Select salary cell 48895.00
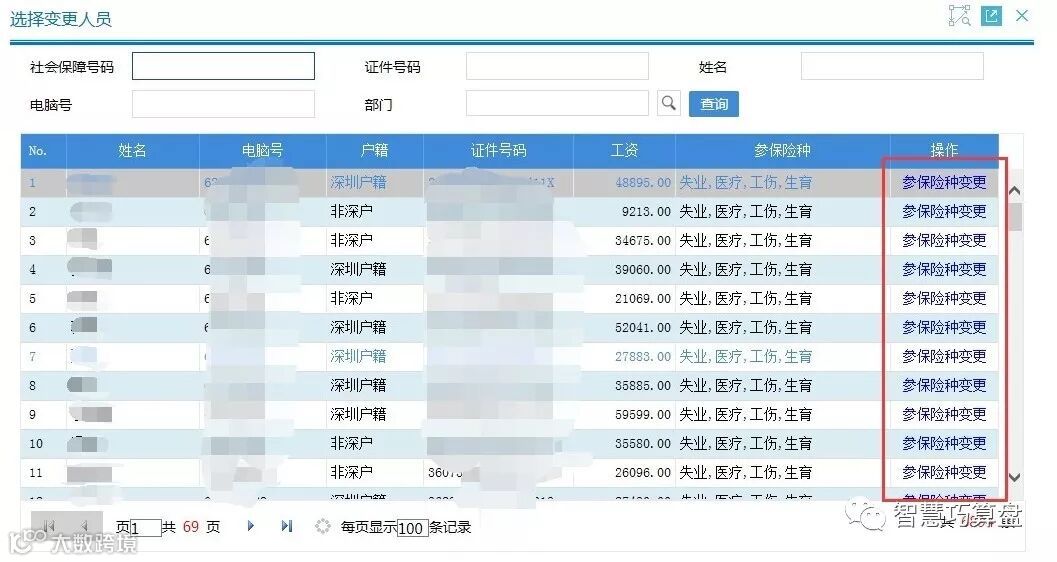The height and width of the screenshot is (562, 1057). 642,183
